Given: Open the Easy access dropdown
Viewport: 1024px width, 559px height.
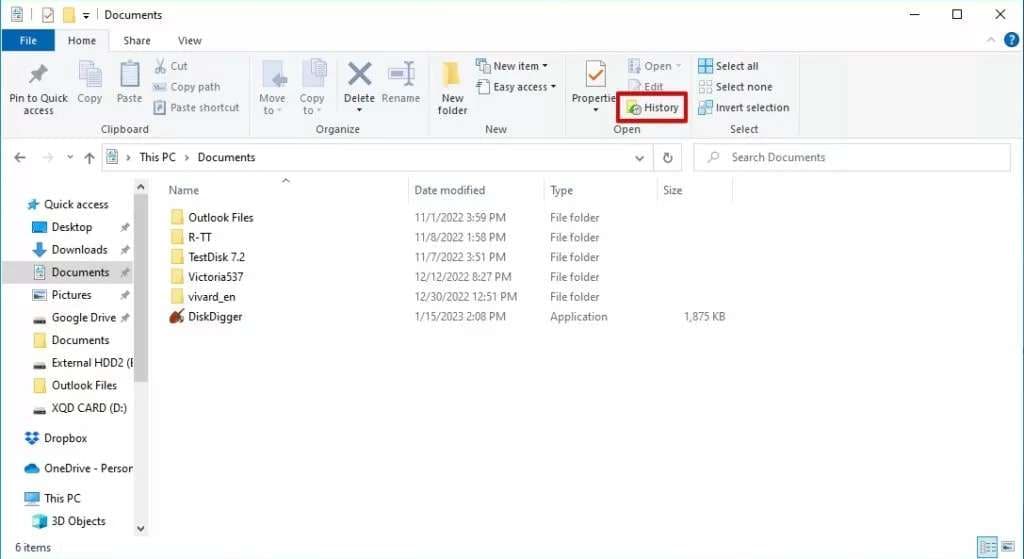Looking at the screenshot, I should click(x=516, y=87).
